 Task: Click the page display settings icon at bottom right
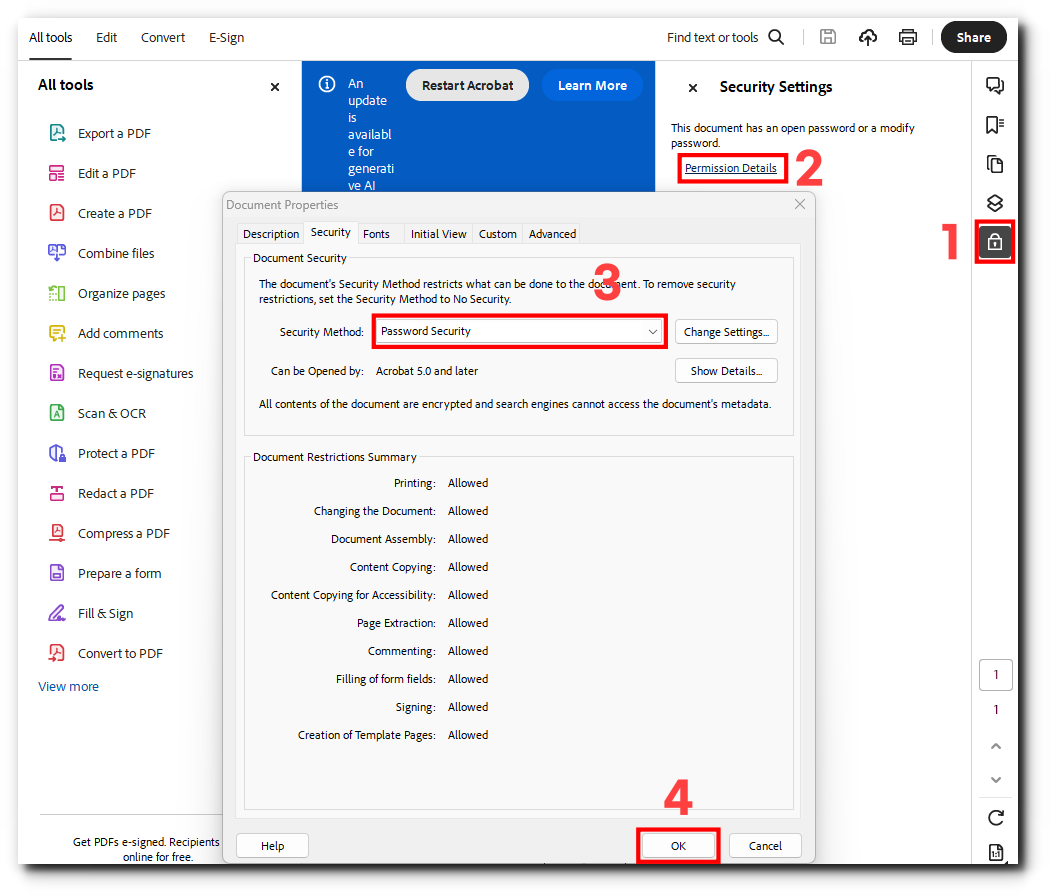[x=996, y=852]
